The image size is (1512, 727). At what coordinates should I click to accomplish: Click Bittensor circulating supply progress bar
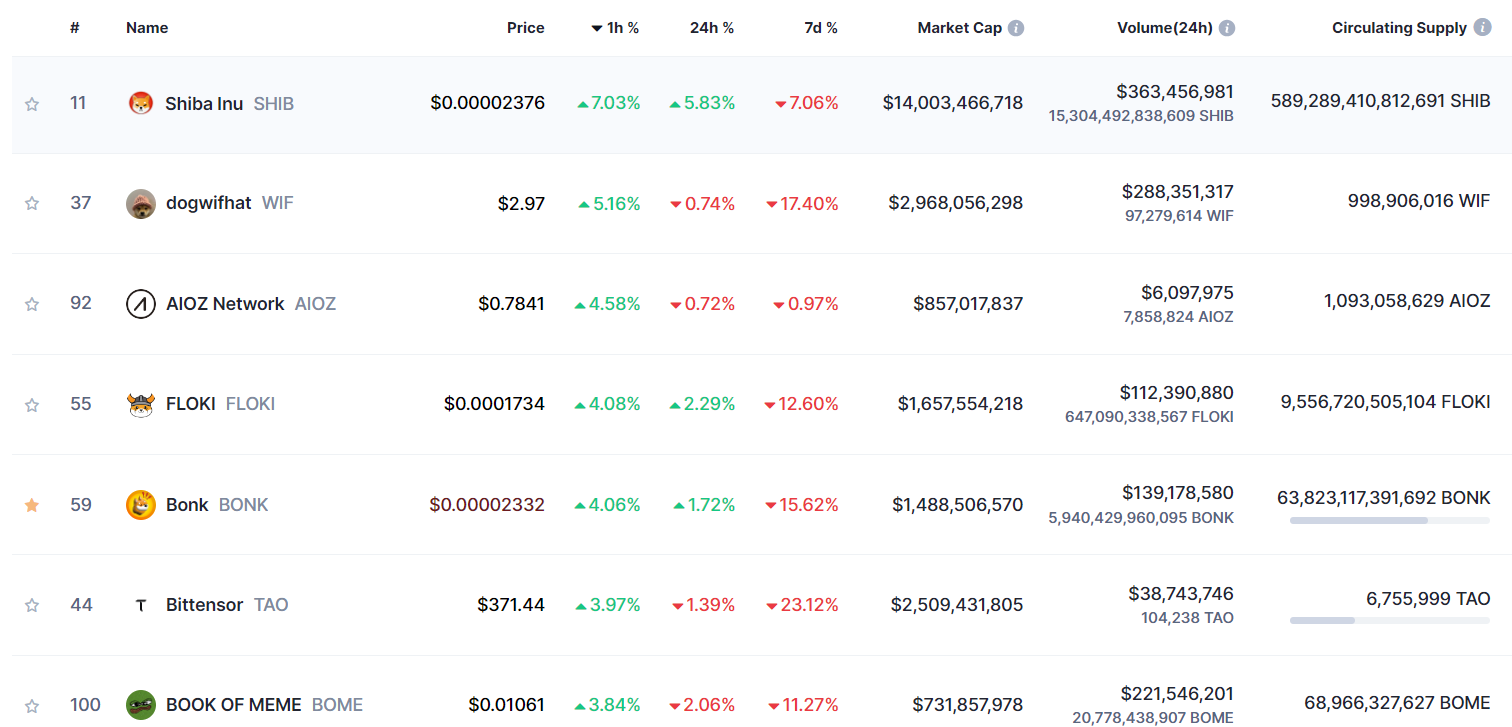[1390, 620]
